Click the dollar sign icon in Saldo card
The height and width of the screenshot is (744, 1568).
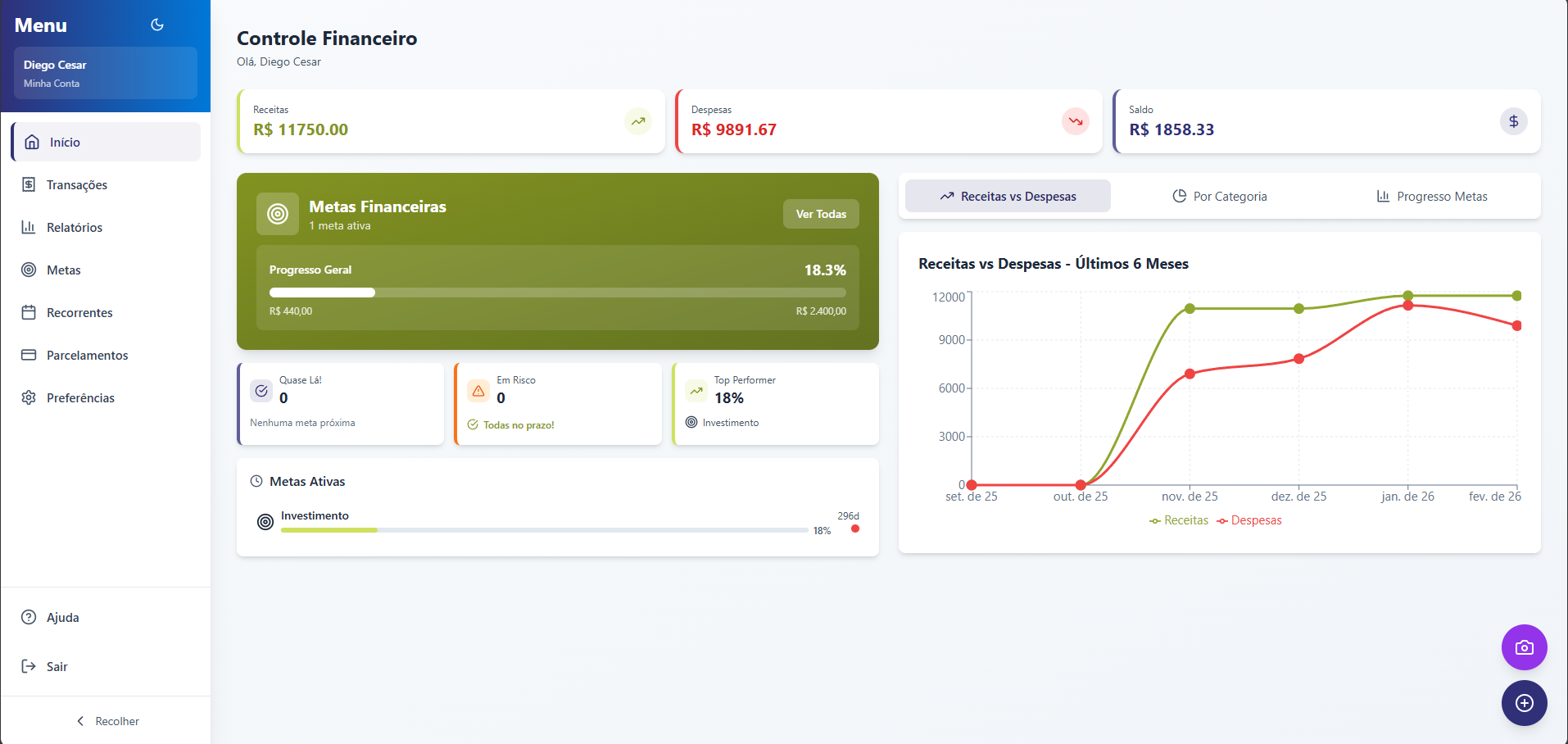[x=1513, y=121]
